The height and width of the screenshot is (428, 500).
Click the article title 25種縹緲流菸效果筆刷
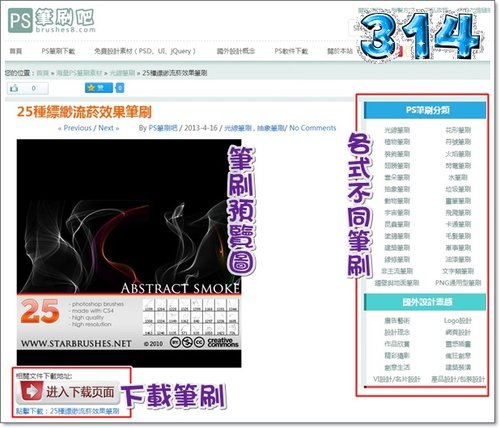click(x=84, y=112)
